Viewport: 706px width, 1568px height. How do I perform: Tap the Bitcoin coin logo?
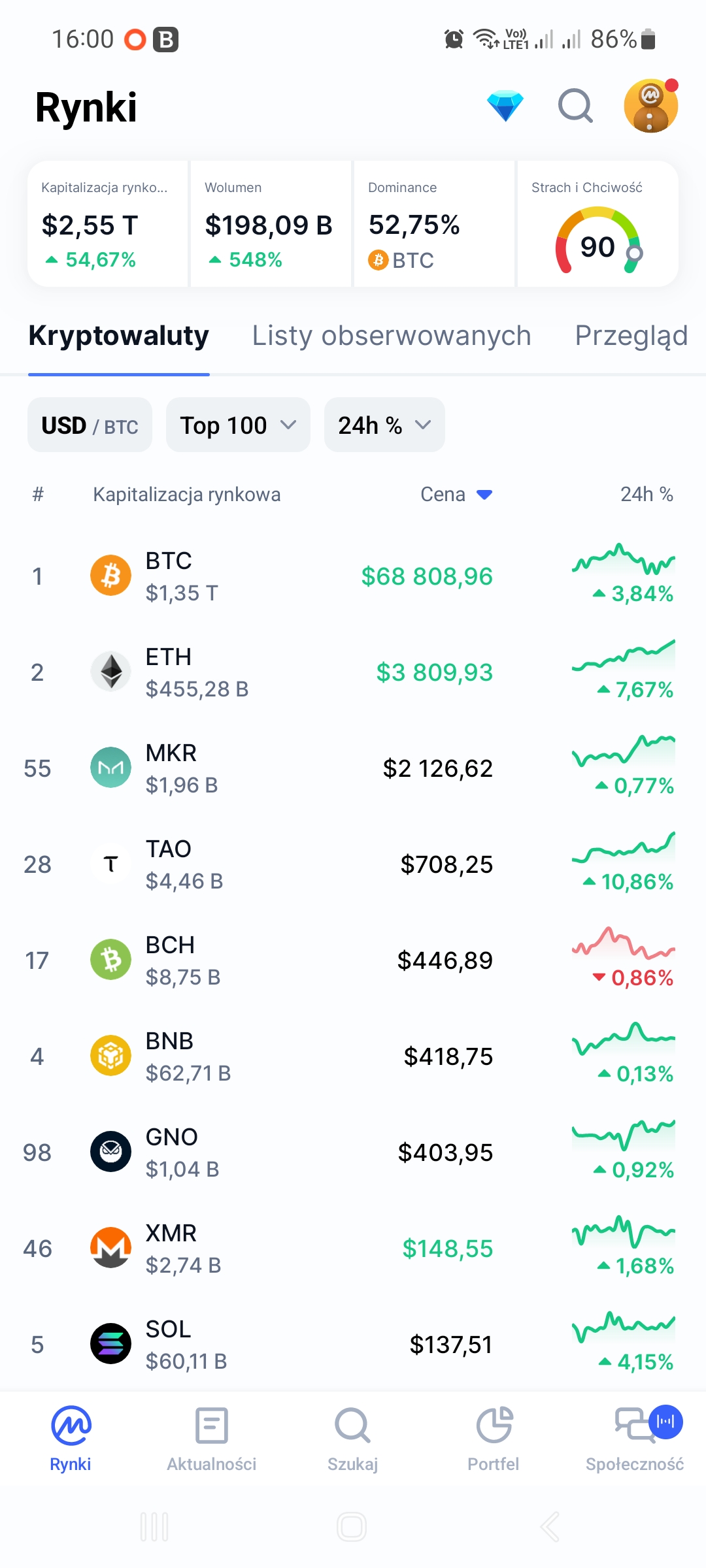110,576
